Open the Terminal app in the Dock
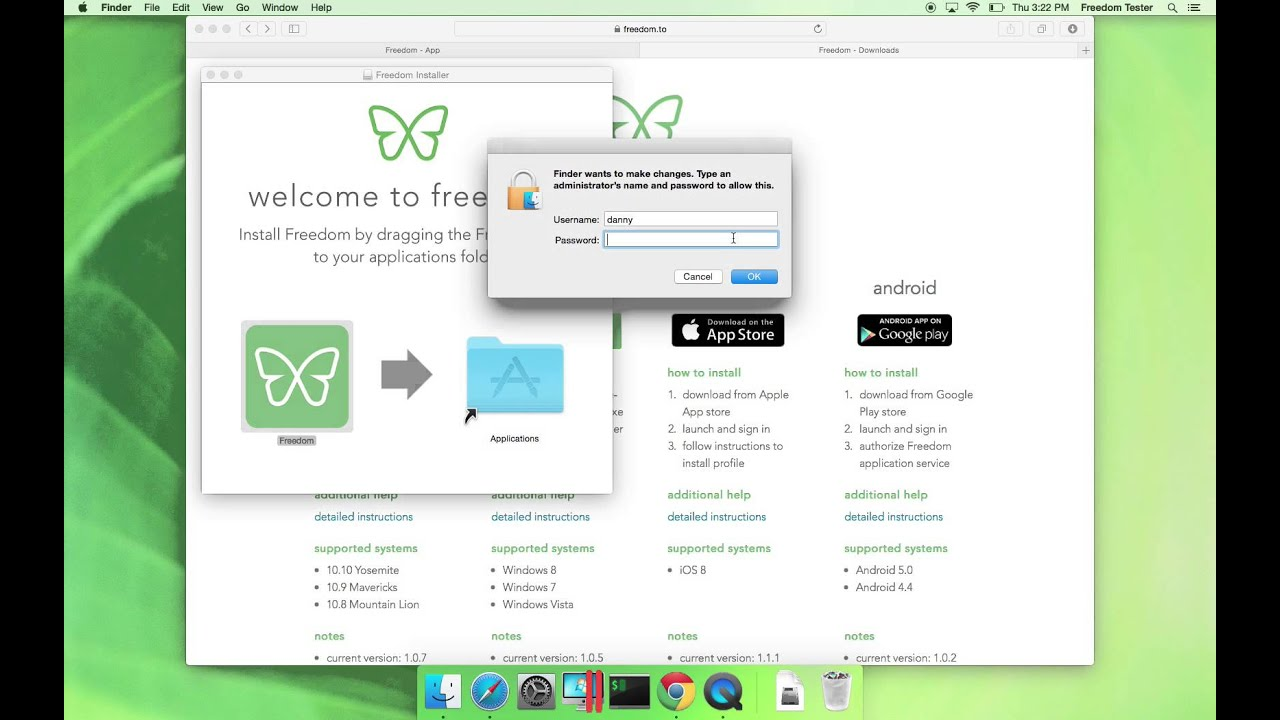This screenshot has width=1280, height=720. coord(629,692)
